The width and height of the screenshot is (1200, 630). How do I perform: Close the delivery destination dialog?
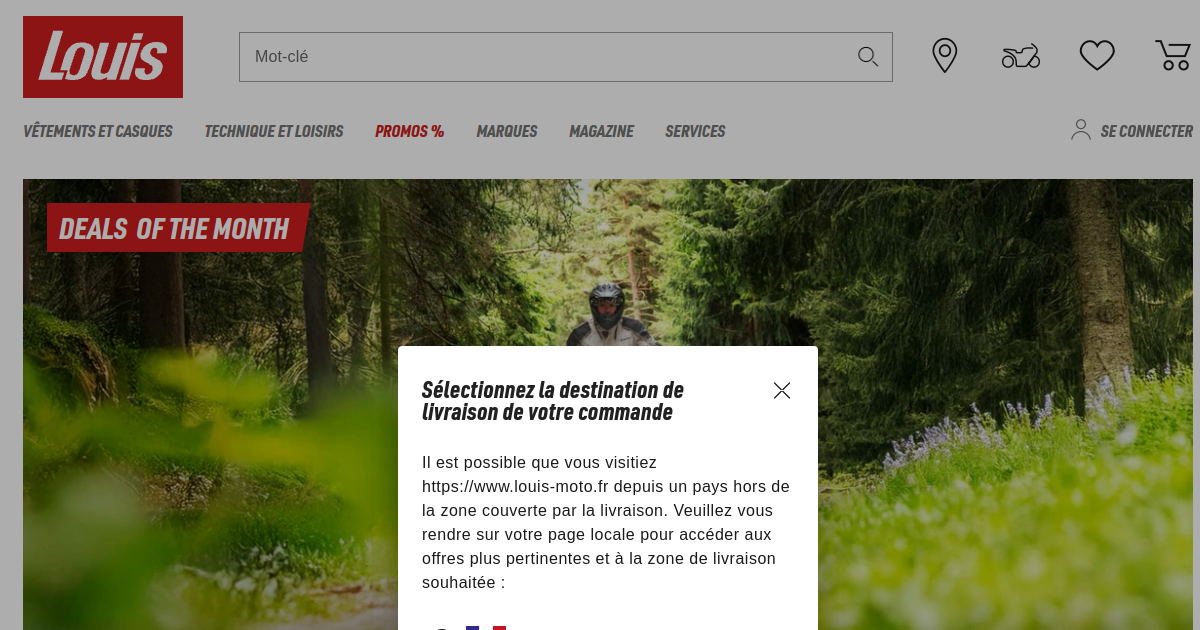click(x=782, y=391)
